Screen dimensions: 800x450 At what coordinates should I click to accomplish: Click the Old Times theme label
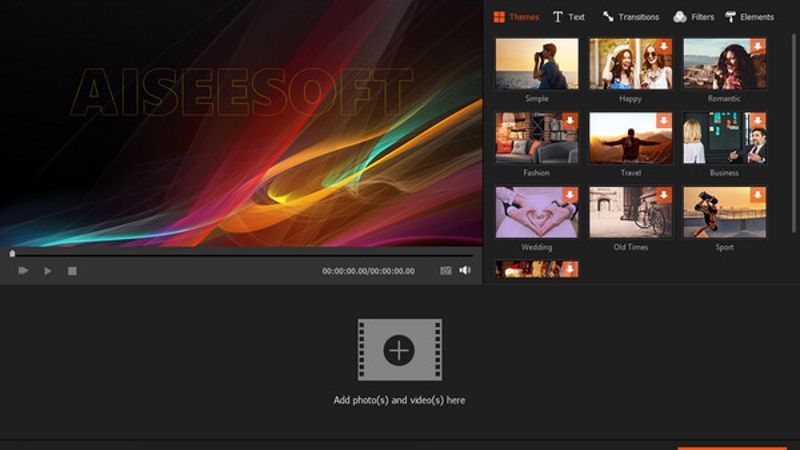coord(631,247)
